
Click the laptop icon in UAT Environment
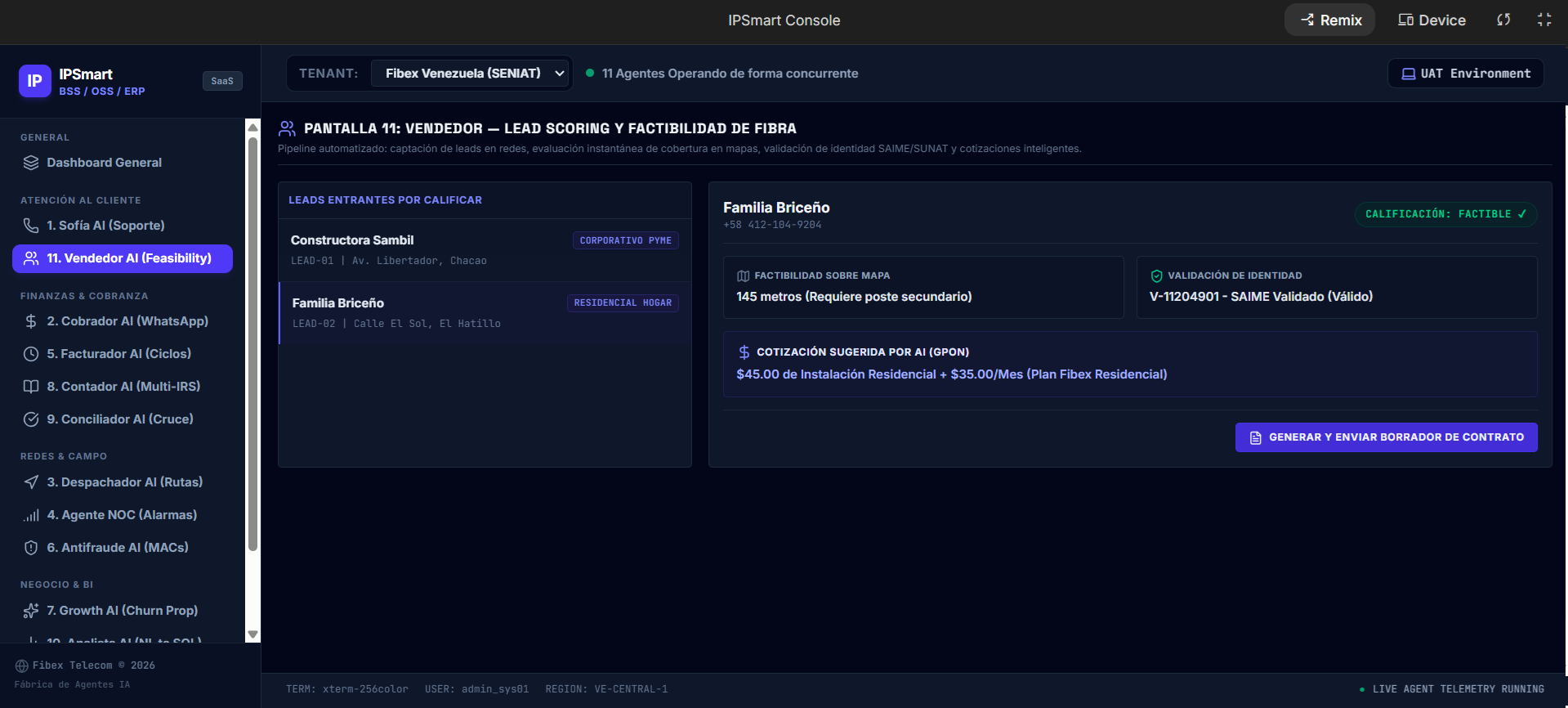tap(1409, 74)
